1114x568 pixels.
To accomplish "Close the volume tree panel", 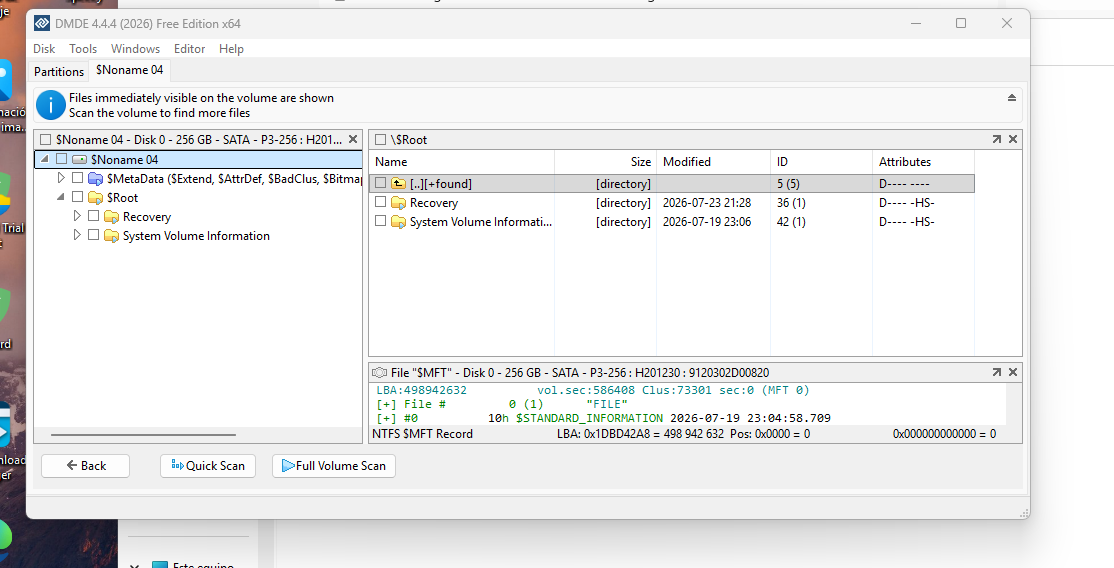I will pyautogui.click(x=352, y=139).
